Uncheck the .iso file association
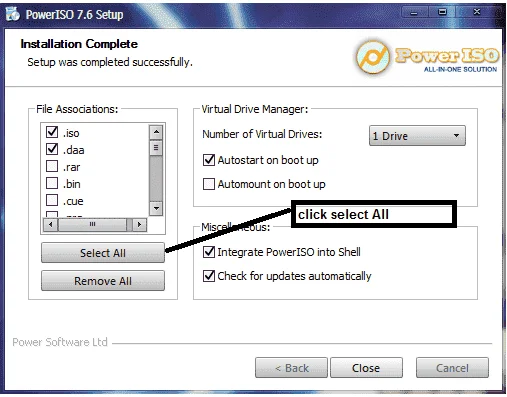507x397 pixels. coord(52,132)
